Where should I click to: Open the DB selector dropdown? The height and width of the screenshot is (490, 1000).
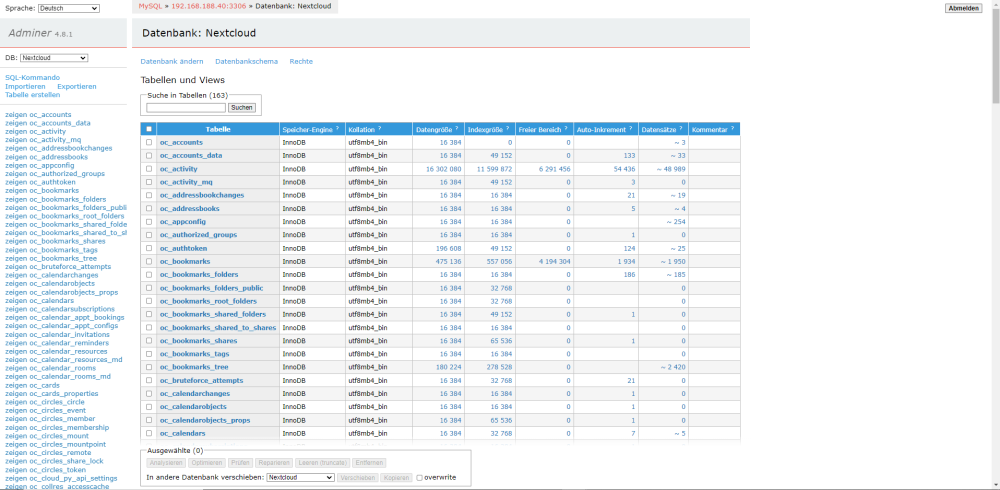coord(54,58)
